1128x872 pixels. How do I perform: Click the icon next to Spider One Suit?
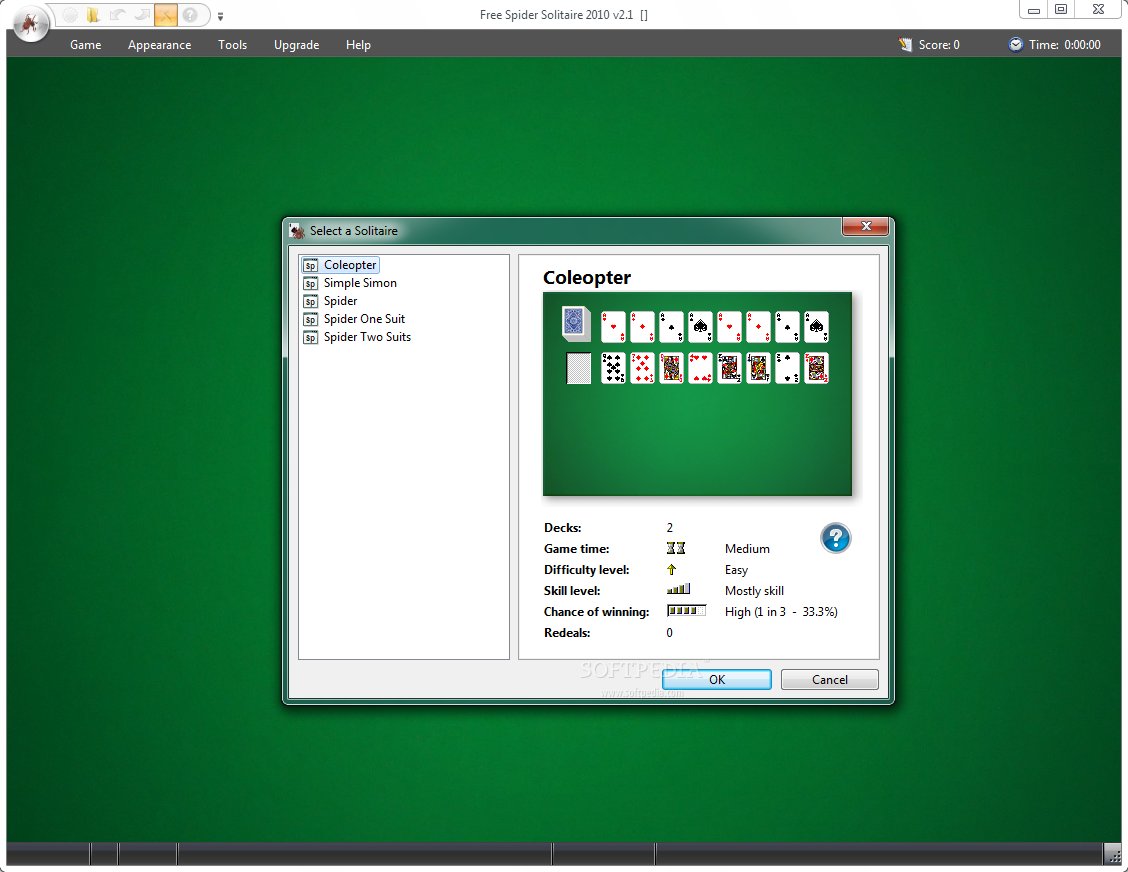310,319
